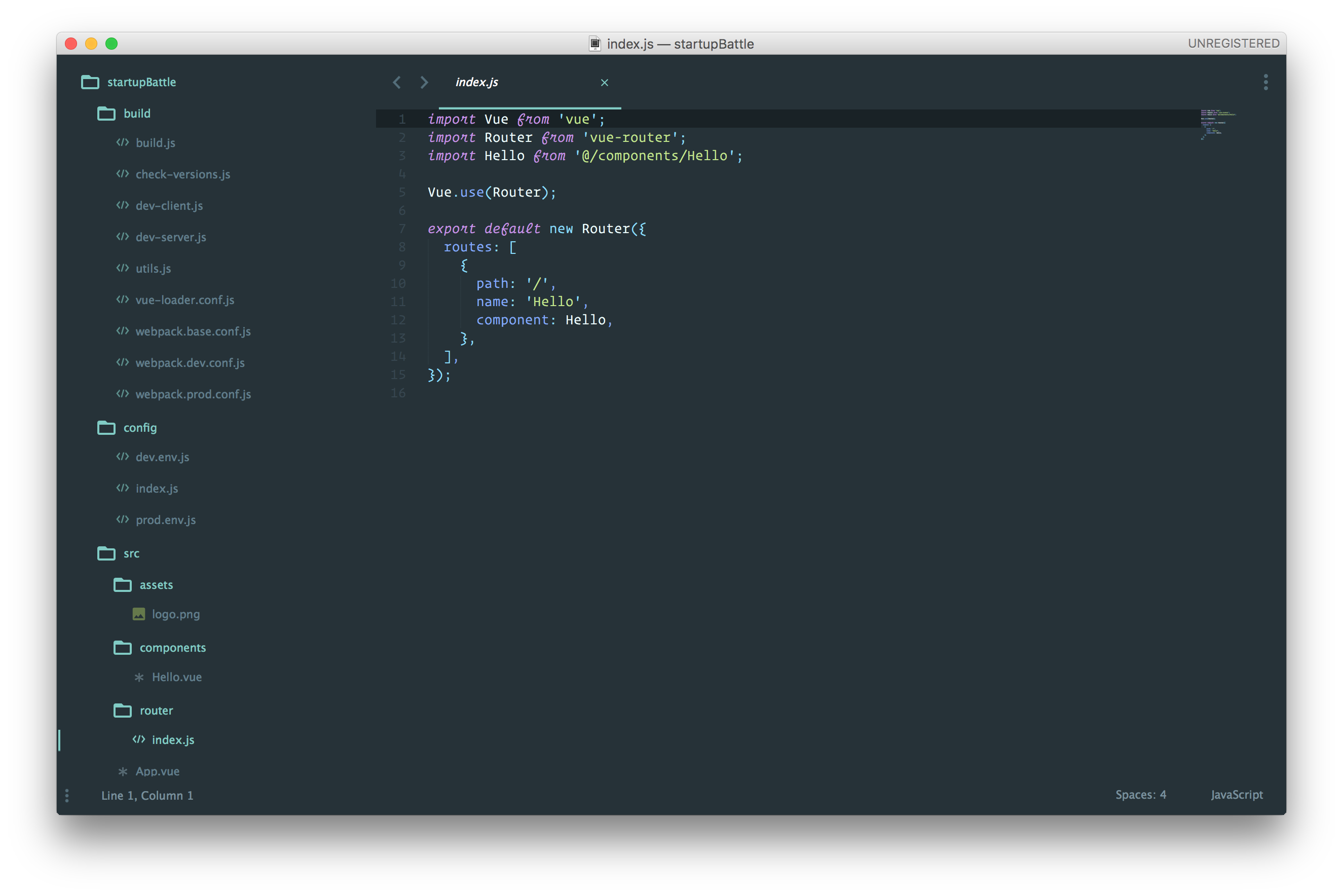Viewport: 1343px width, 896px height.
Task: Collapse the config folder icon
Action: pos(106,428)
